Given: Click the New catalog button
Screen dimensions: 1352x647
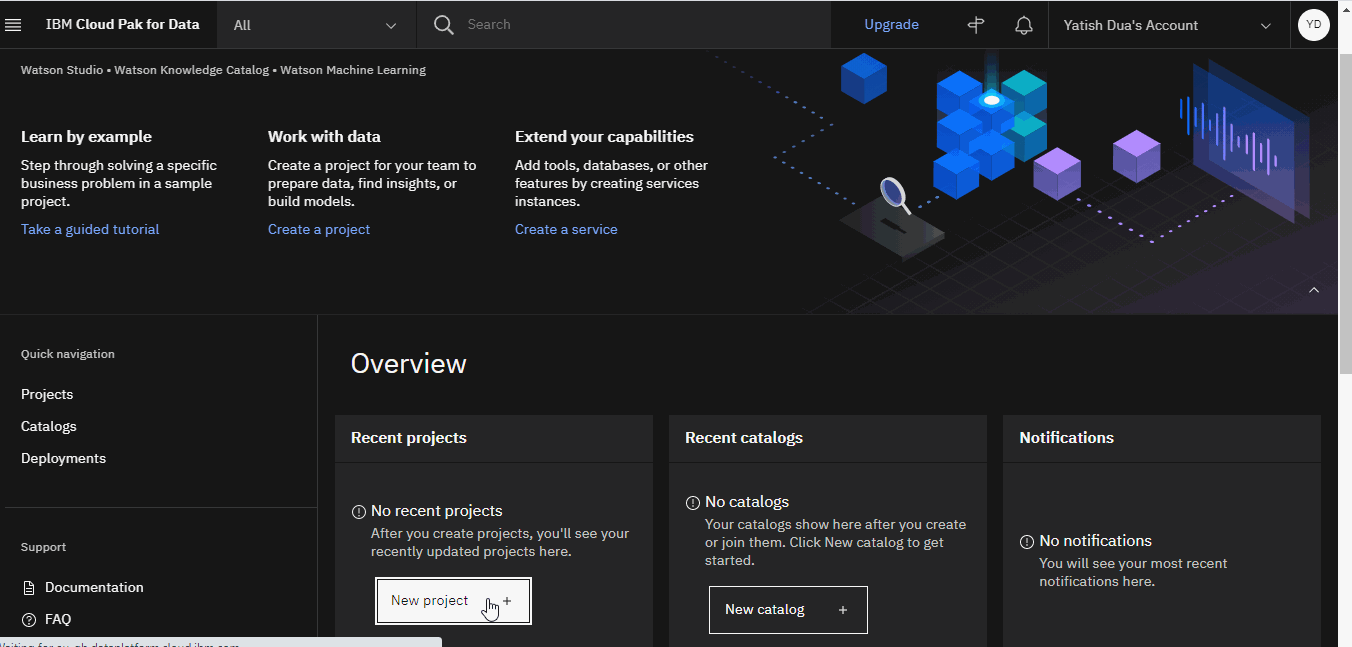Looking at the screenshot, I should point(788,610).
